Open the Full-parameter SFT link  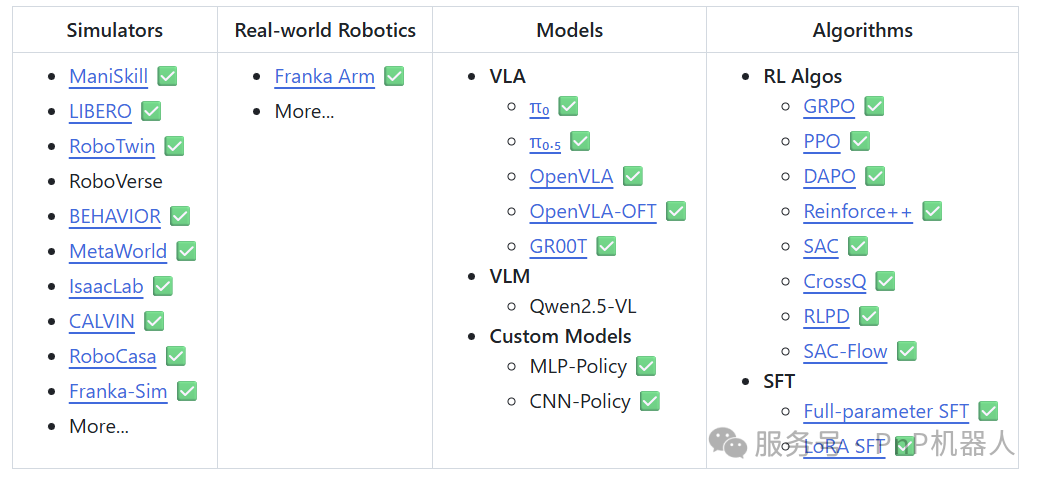886,411
